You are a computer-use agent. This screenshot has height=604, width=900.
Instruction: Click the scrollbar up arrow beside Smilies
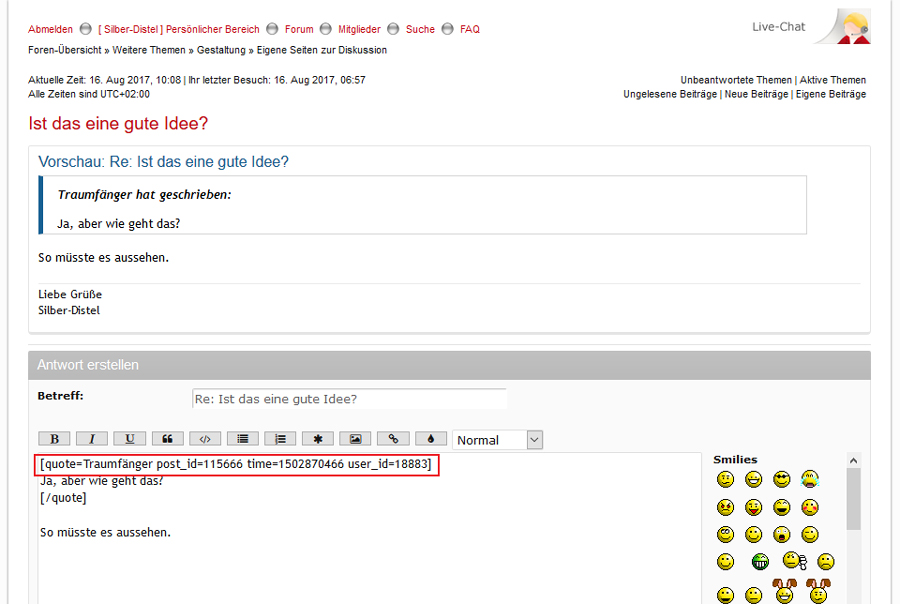[x=854, y=460]
